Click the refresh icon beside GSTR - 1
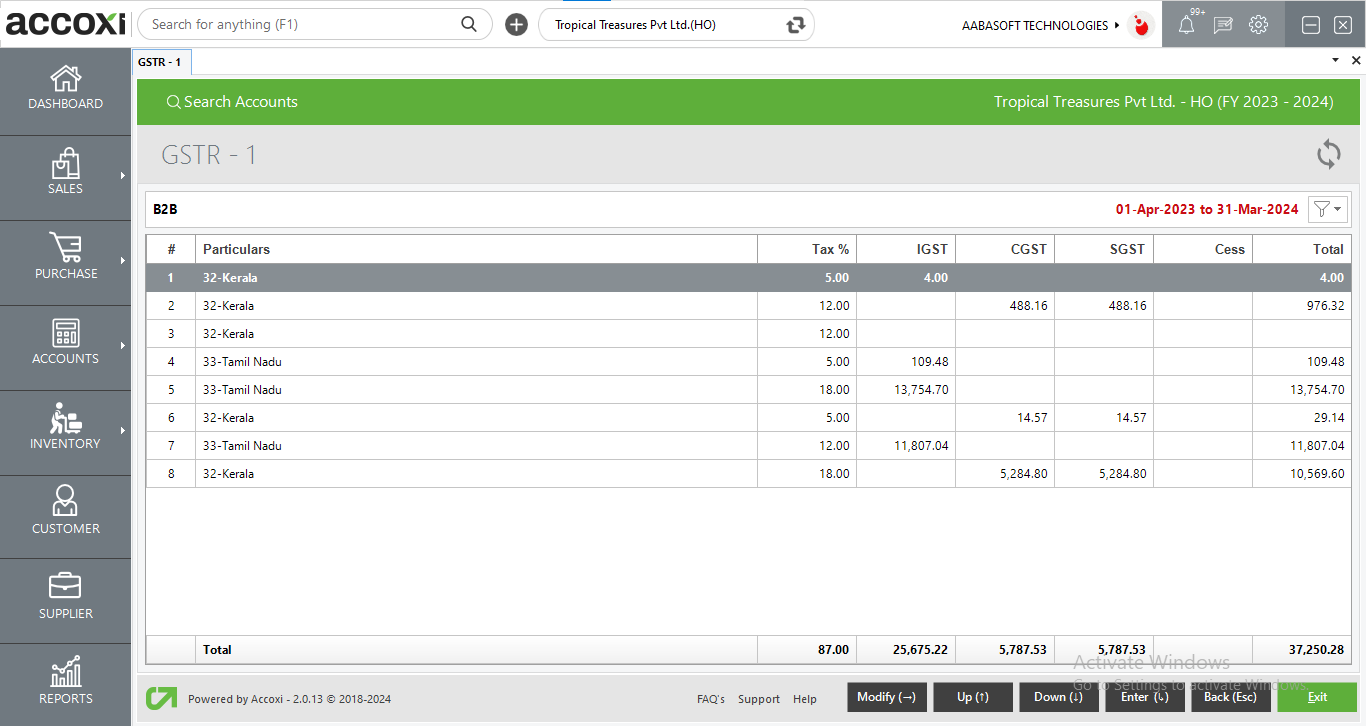 click(x=1328, y=154)
